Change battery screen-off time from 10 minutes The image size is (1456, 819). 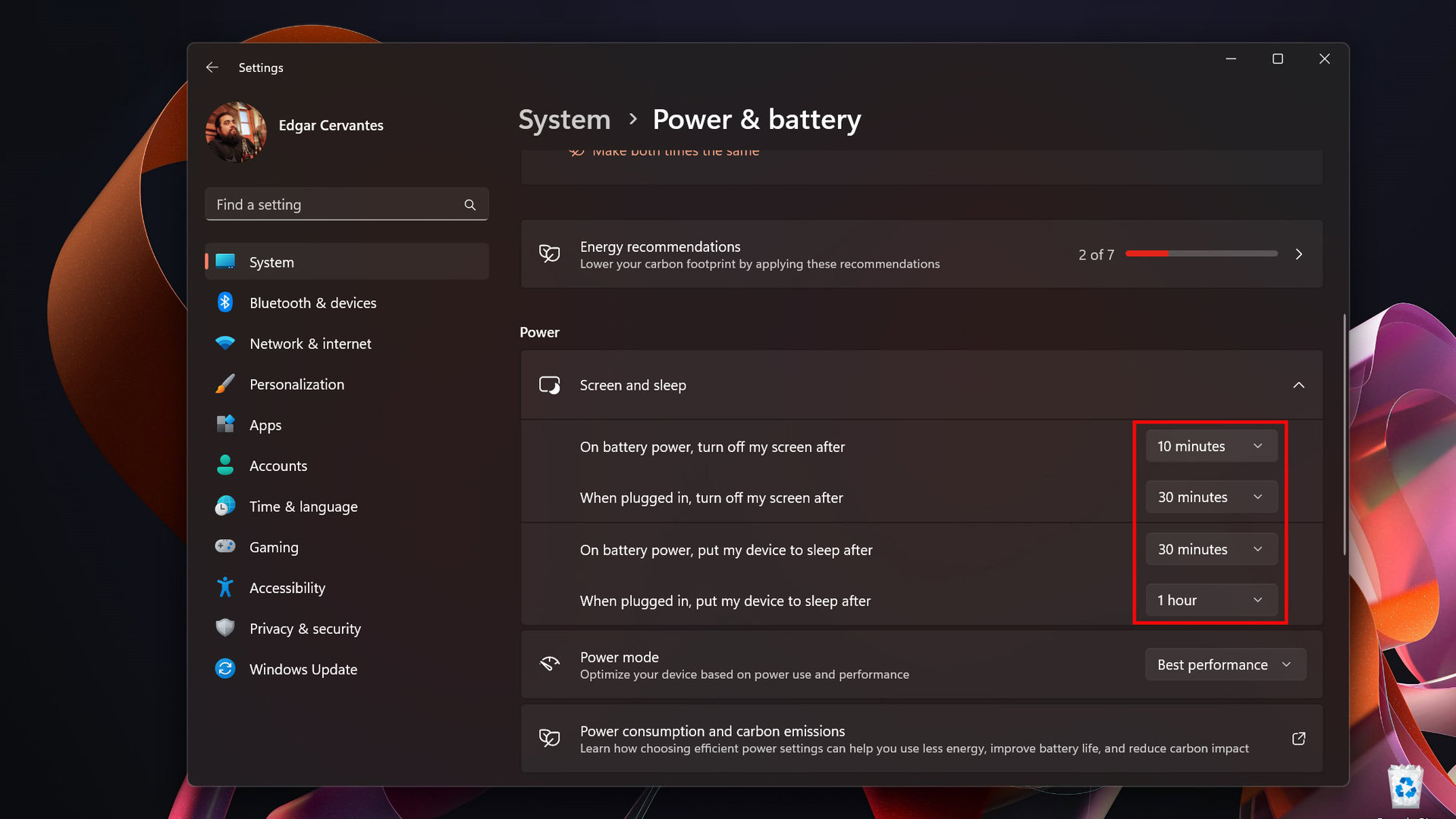coord(1210,446)
